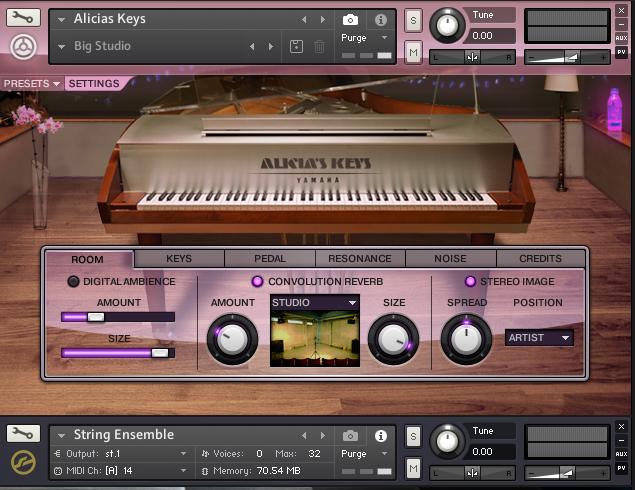
Task: Mute the Alicias Keys instrument
Action: (413, 52)
